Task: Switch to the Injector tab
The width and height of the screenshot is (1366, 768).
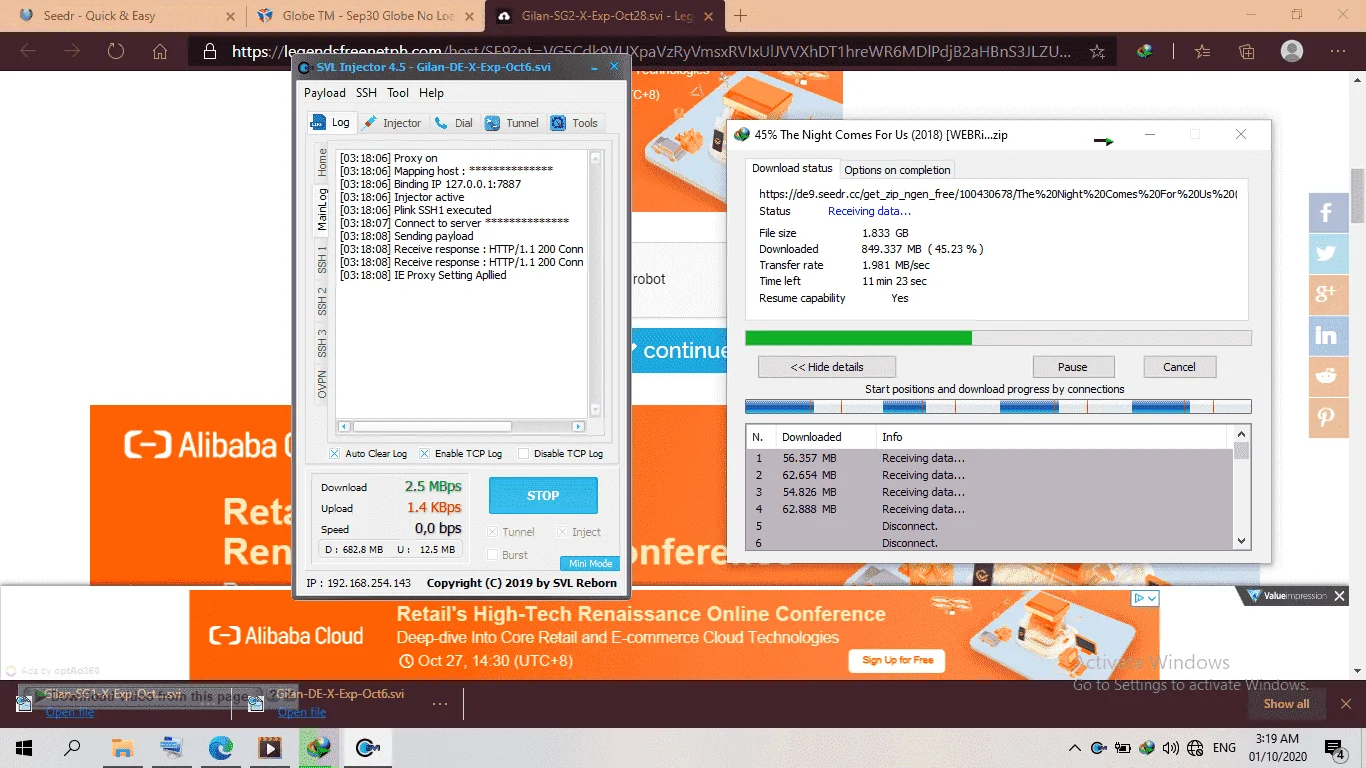Action: (392, 123)
